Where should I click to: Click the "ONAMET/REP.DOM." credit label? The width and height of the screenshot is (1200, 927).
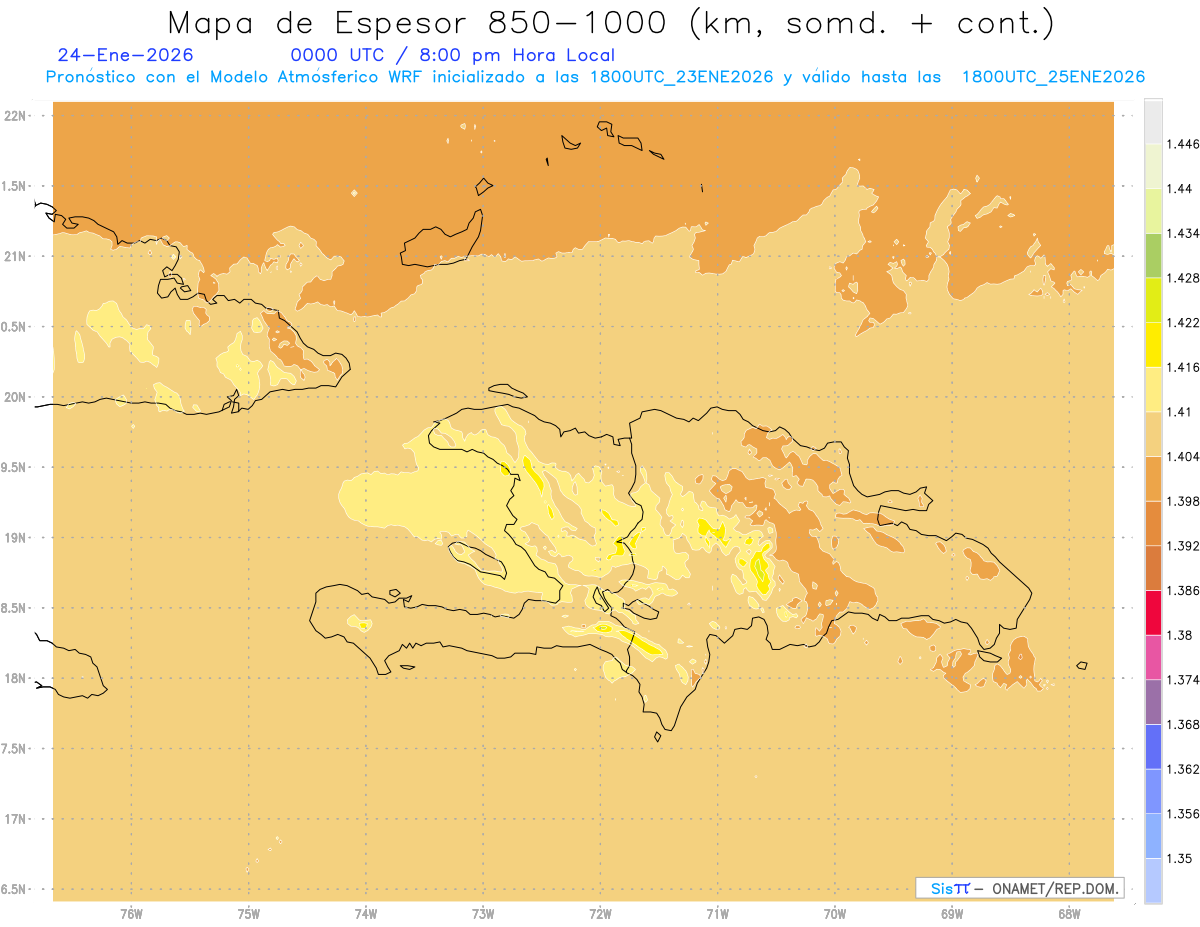1056,888
